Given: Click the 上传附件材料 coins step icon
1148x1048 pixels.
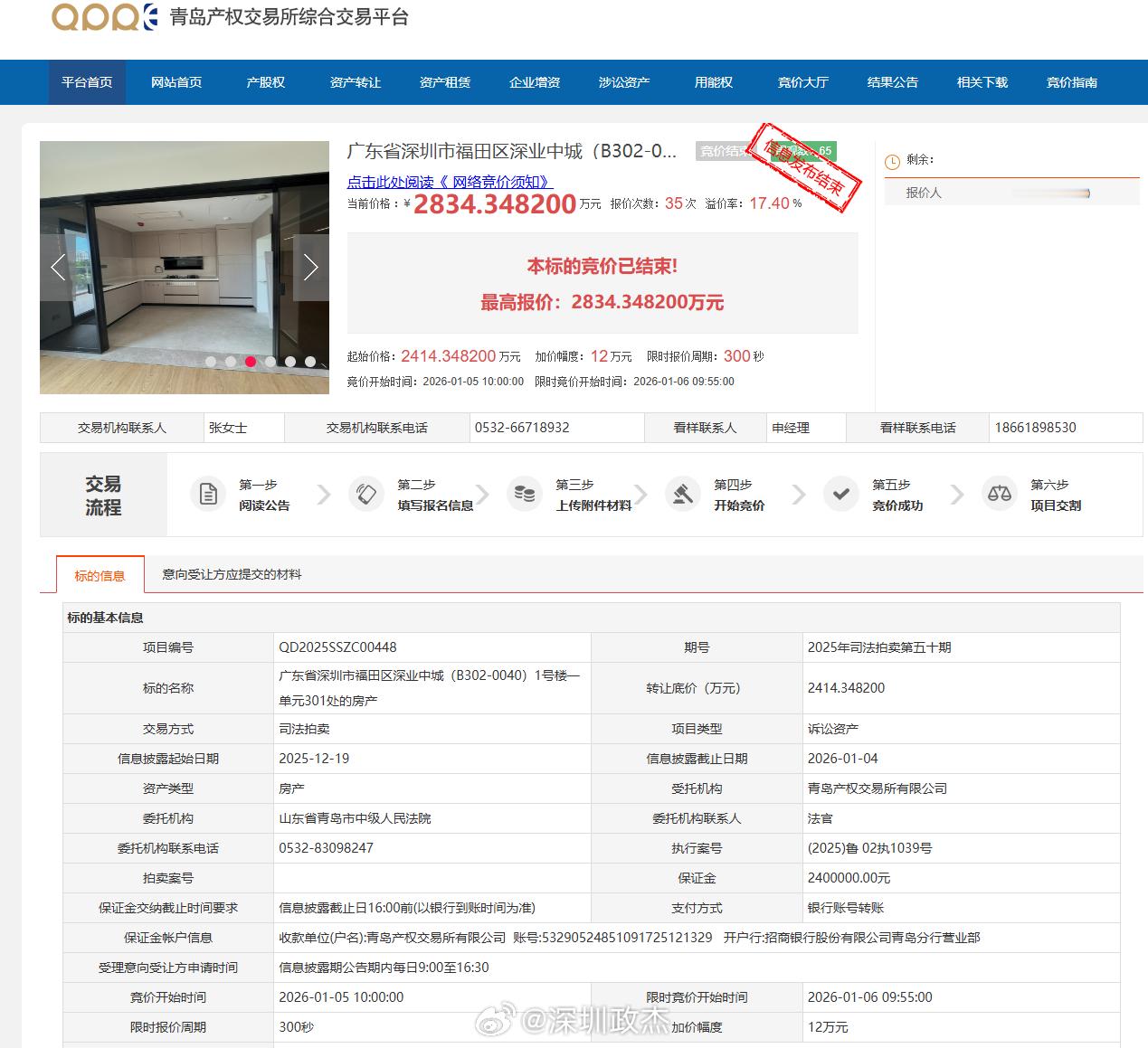Looking at the screenshot, I should [525, 494].
